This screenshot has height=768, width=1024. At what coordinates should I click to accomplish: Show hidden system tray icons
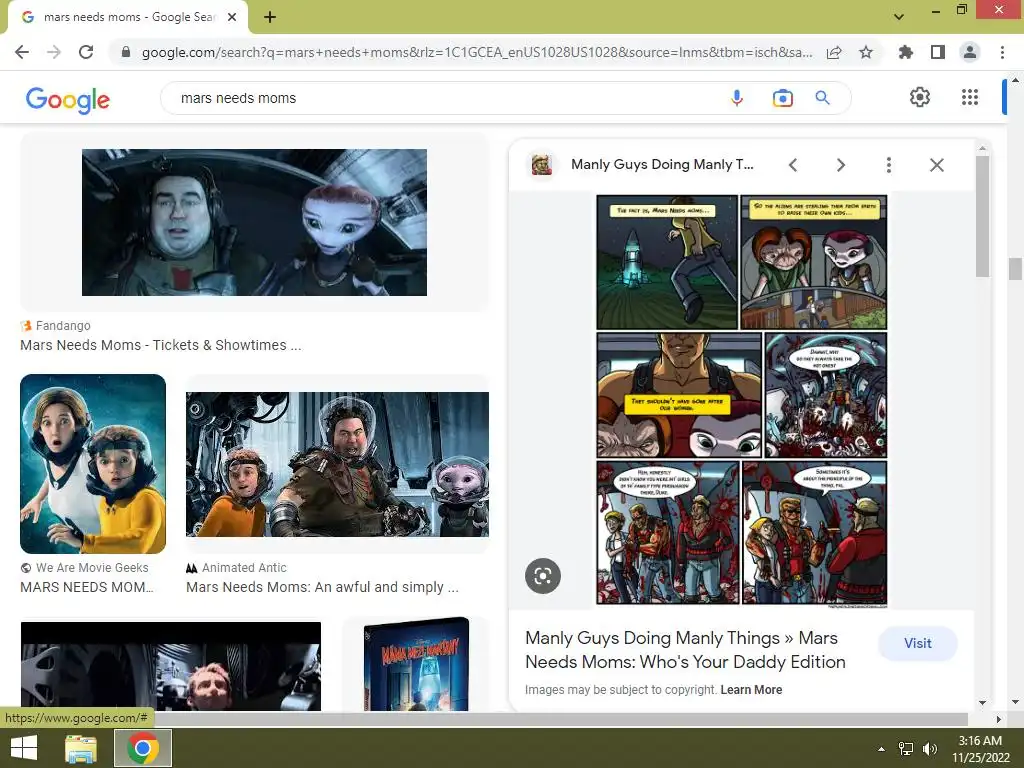coord(881,749)
